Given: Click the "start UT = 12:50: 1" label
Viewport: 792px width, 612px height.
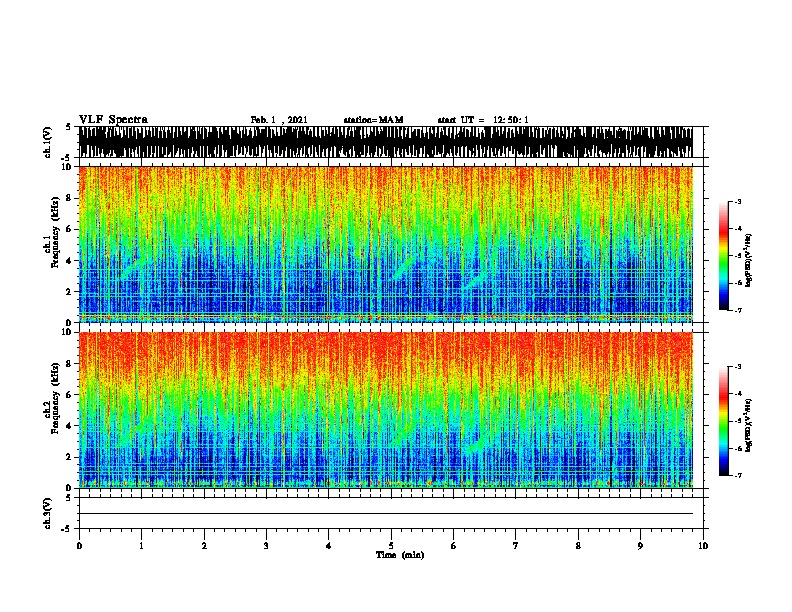Looking at the screenshot, I should coord(483,120).
